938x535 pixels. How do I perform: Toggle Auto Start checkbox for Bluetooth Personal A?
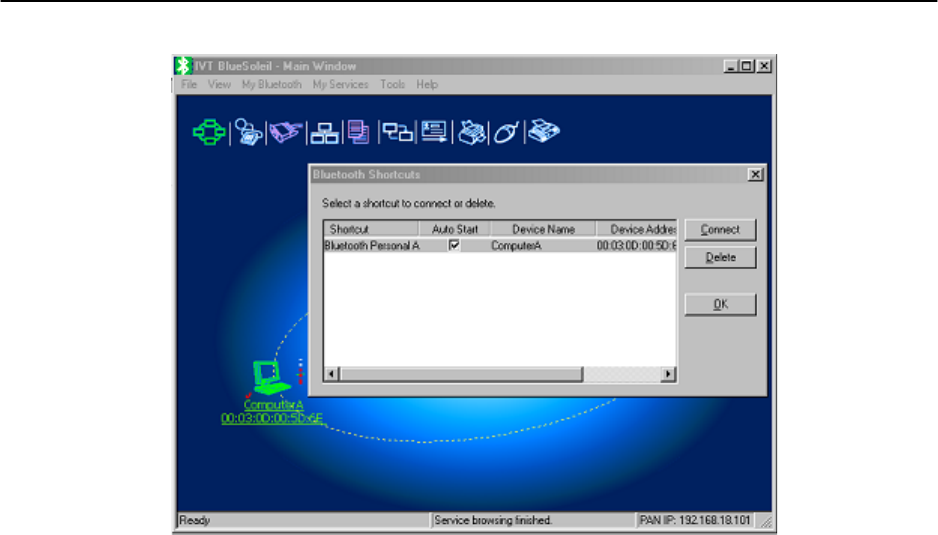[454, 245]
